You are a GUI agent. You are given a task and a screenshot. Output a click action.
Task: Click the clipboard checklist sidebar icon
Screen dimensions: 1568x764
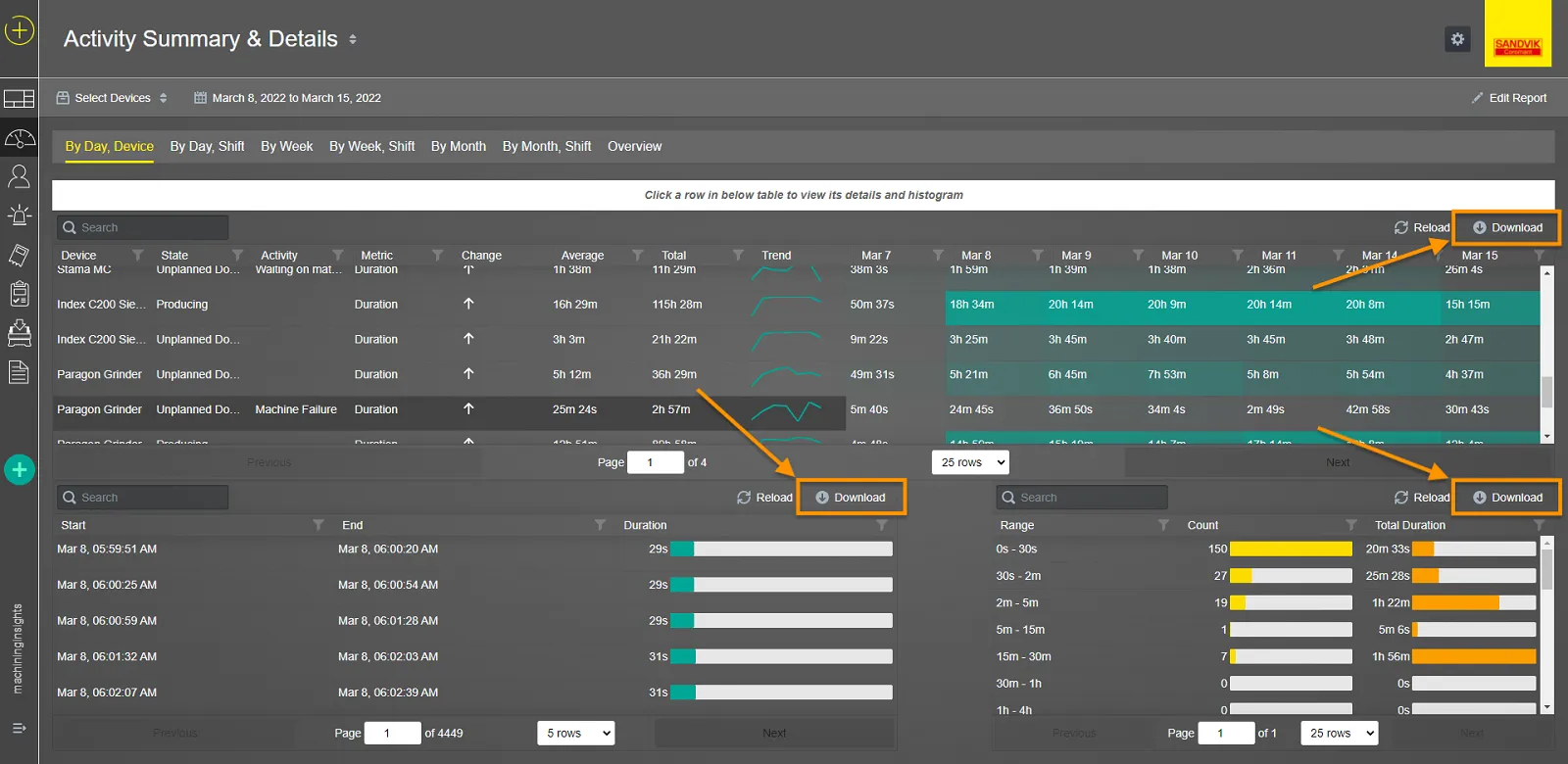click(19, 293)
